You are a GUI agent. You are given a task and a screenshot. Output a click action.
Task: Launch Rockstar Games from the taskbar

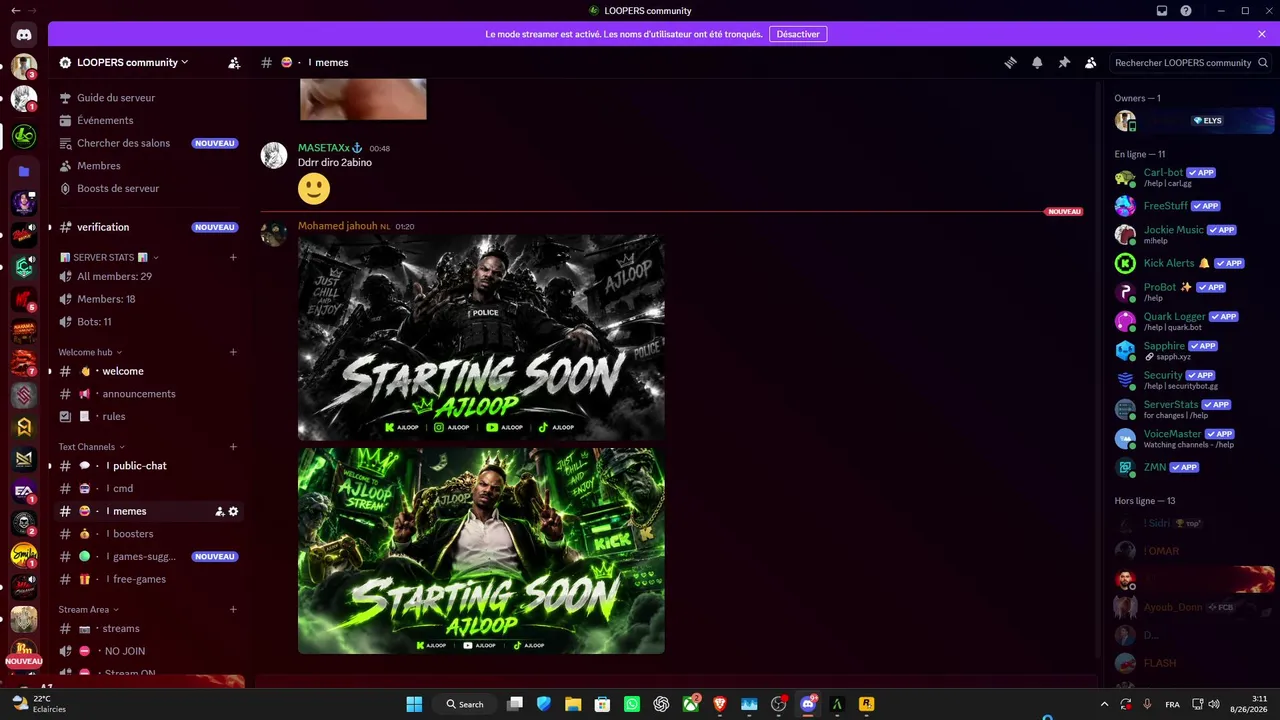pos(867,704)
